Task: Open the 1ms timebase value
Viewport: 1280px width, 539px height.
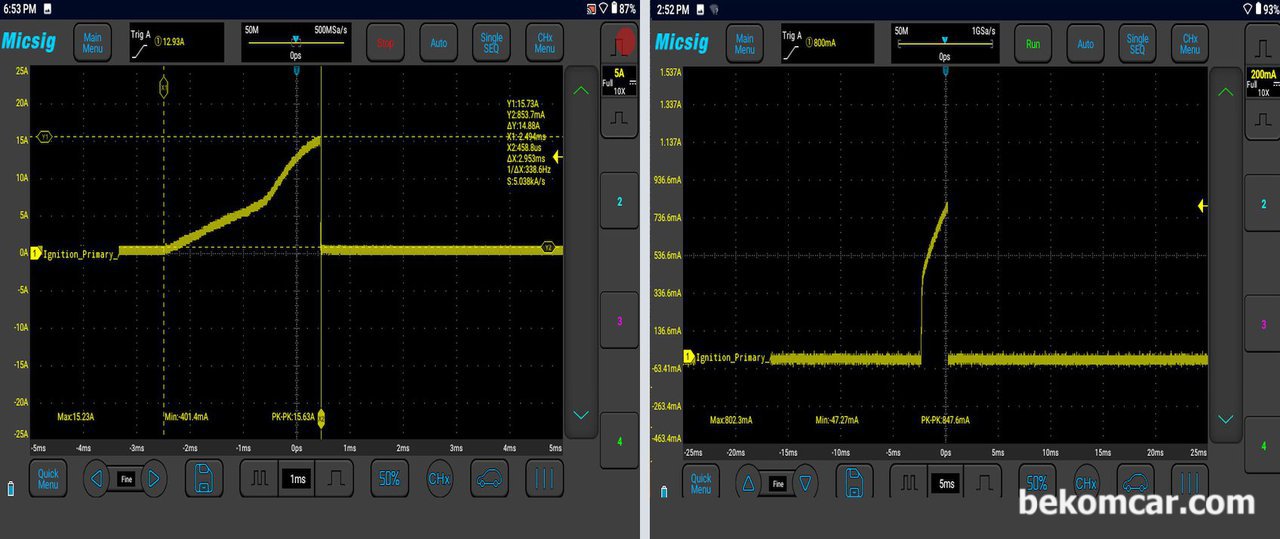Action: click(297, 479)
